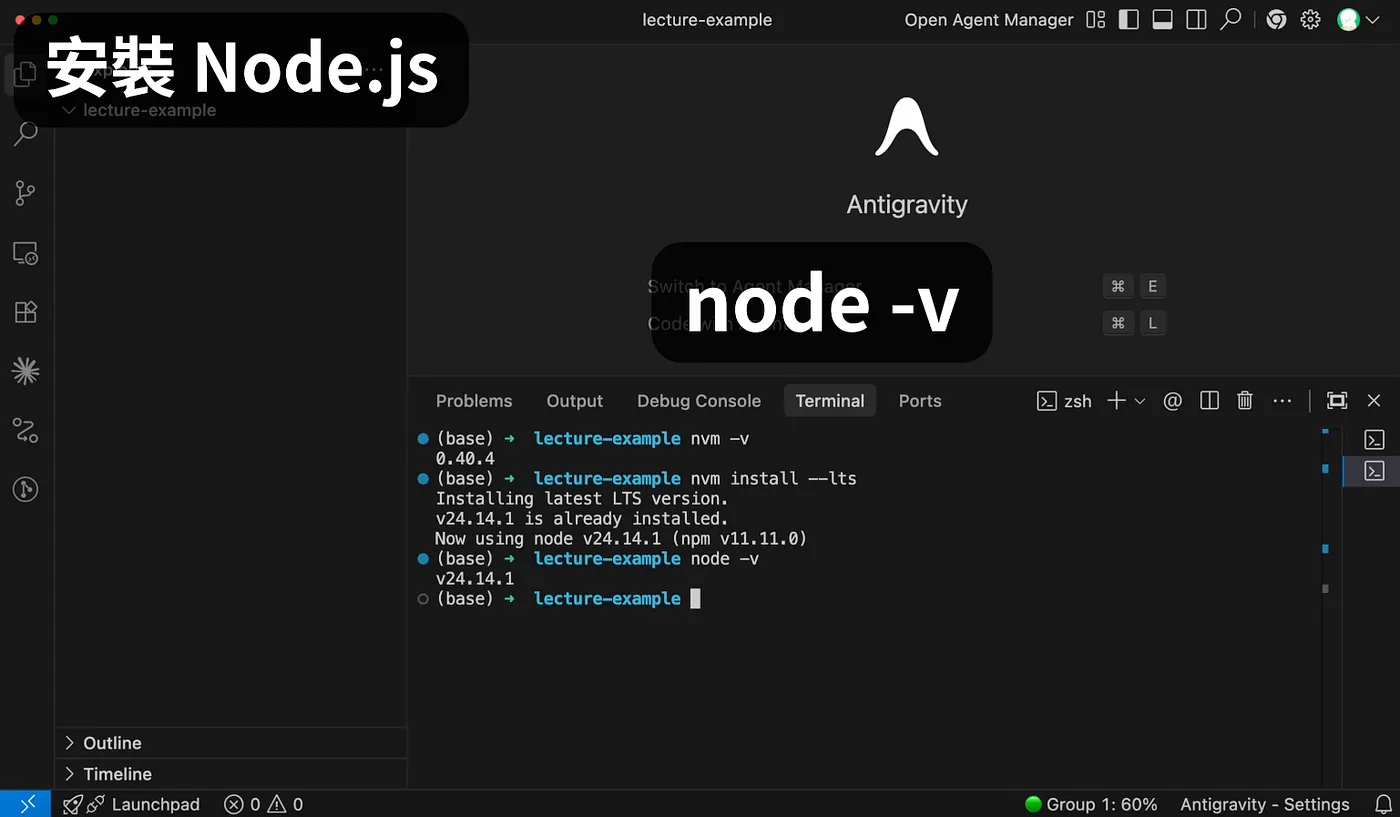Viewport: 1400px width, 817px height.
Task: Select the second highlighted terminal instance
Action: [1374, 471]
